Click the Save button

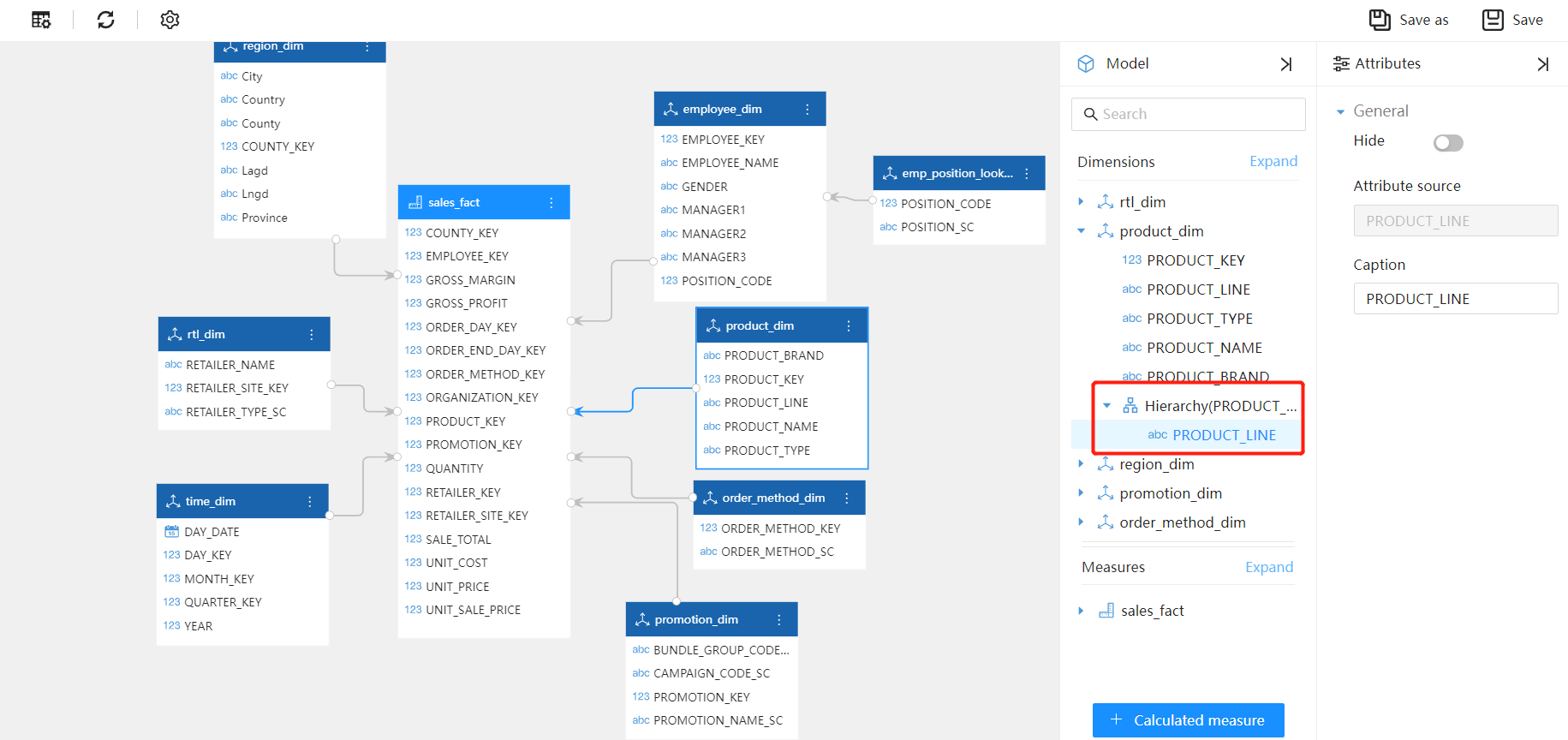[1513, 20]
